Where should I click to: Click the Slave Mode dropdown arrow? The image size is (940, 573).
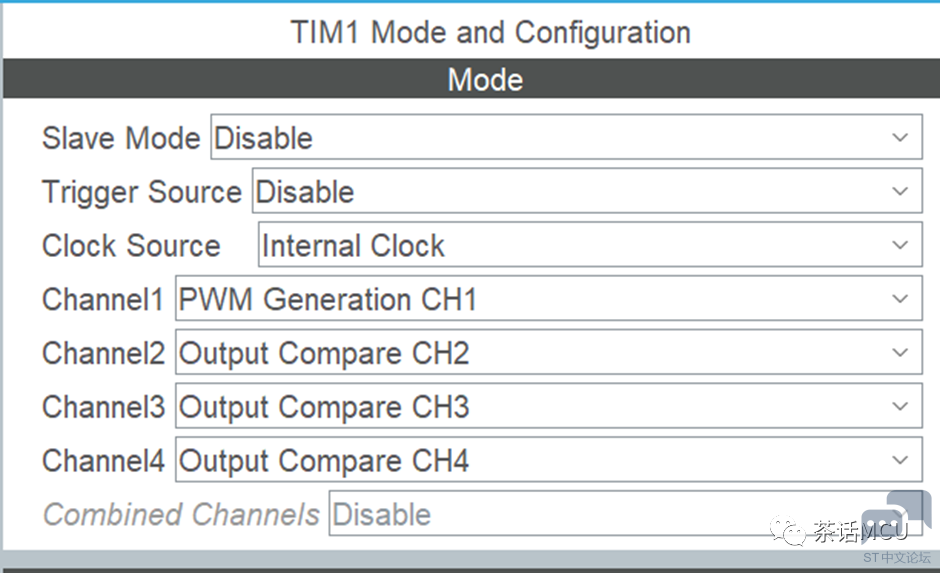(x=900, y=138)
